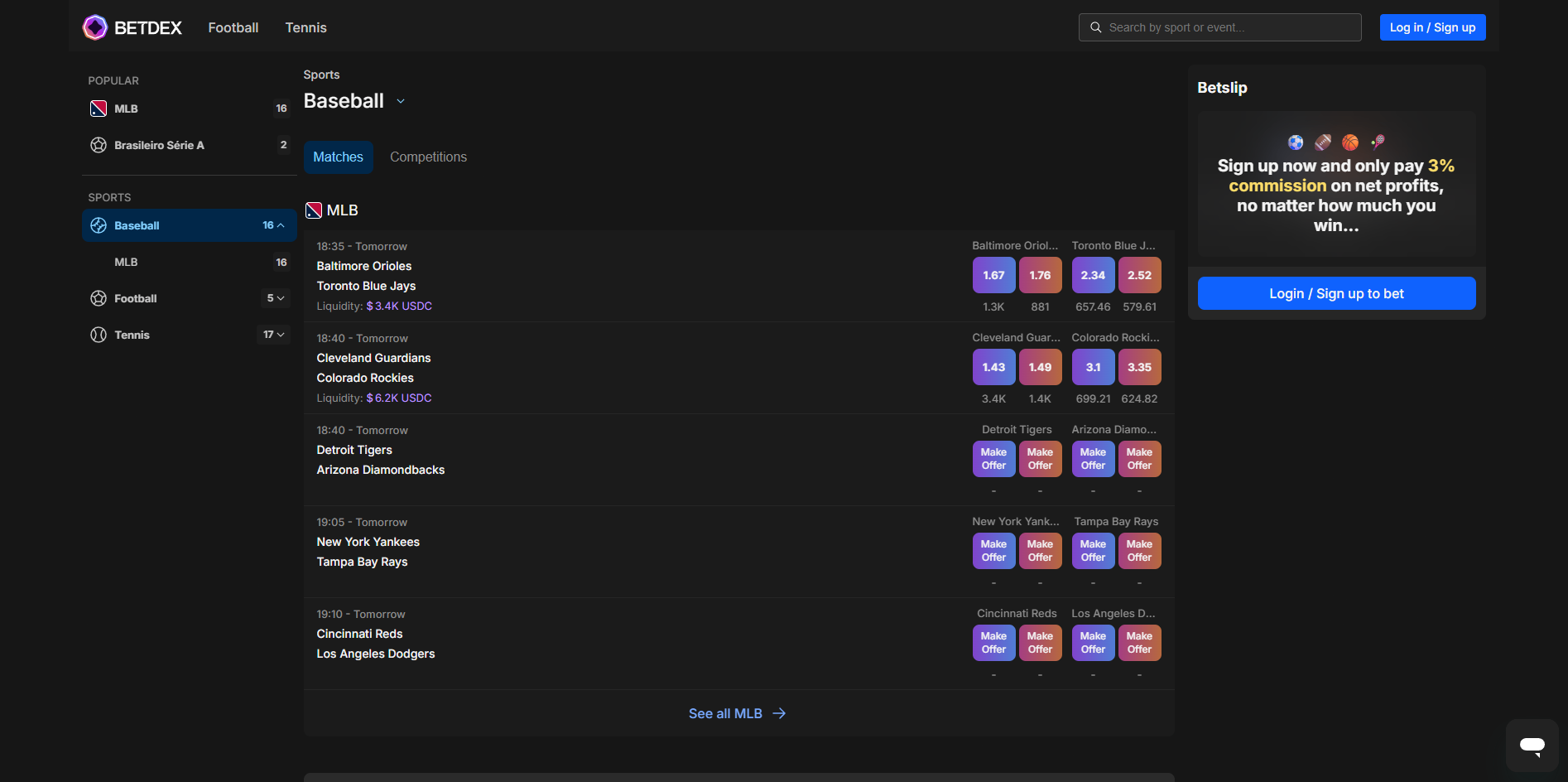Click the Football icon in Sports sidebar
The height and width of the screenshot is (782, 1568).
click(99, 298)
